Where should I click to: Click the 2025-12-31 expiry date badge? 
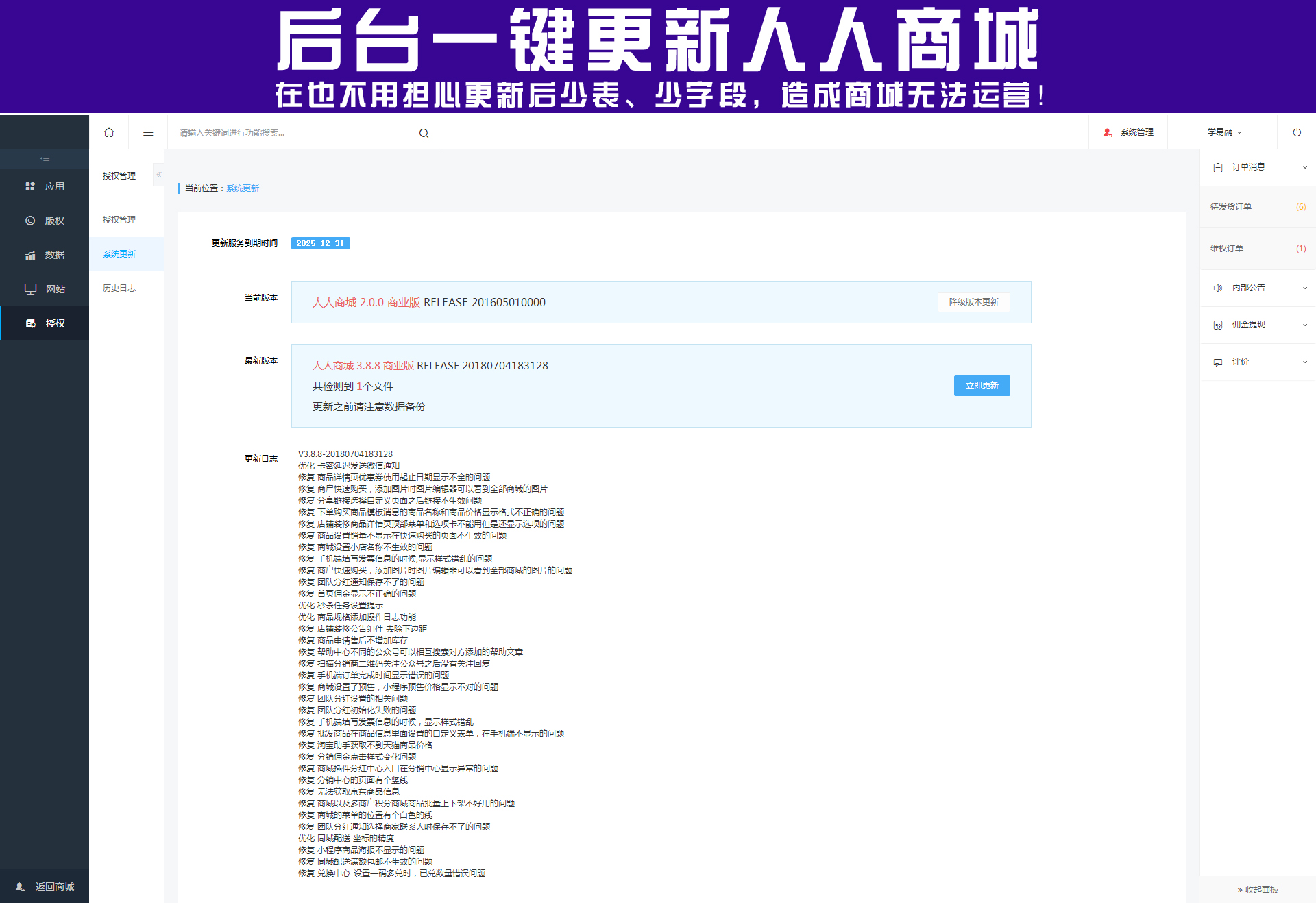point(320,243)
